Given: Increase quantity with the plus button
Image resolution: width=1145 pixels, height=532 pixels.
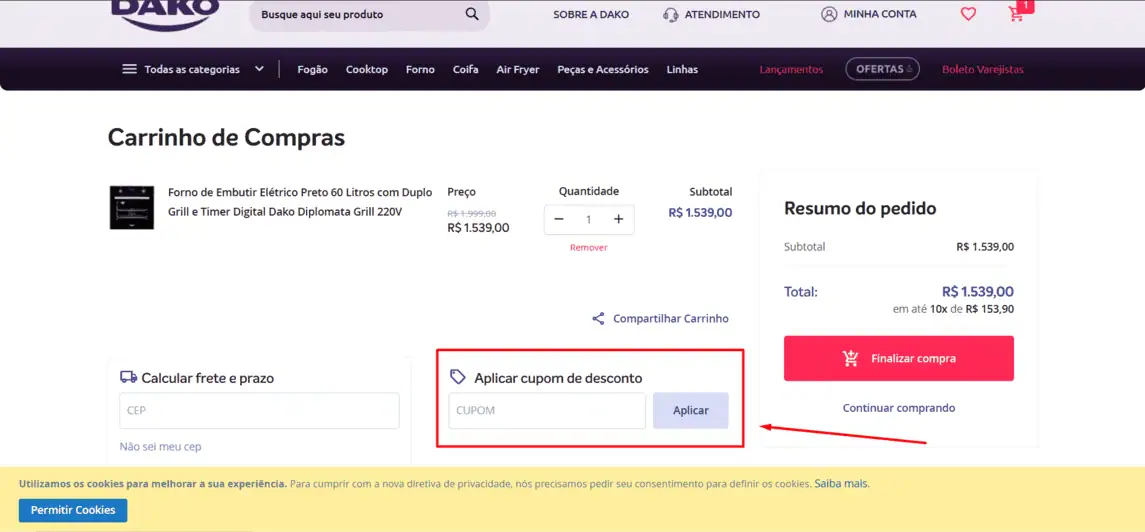Looking at the screenshot, I should [x=619, y=219].
